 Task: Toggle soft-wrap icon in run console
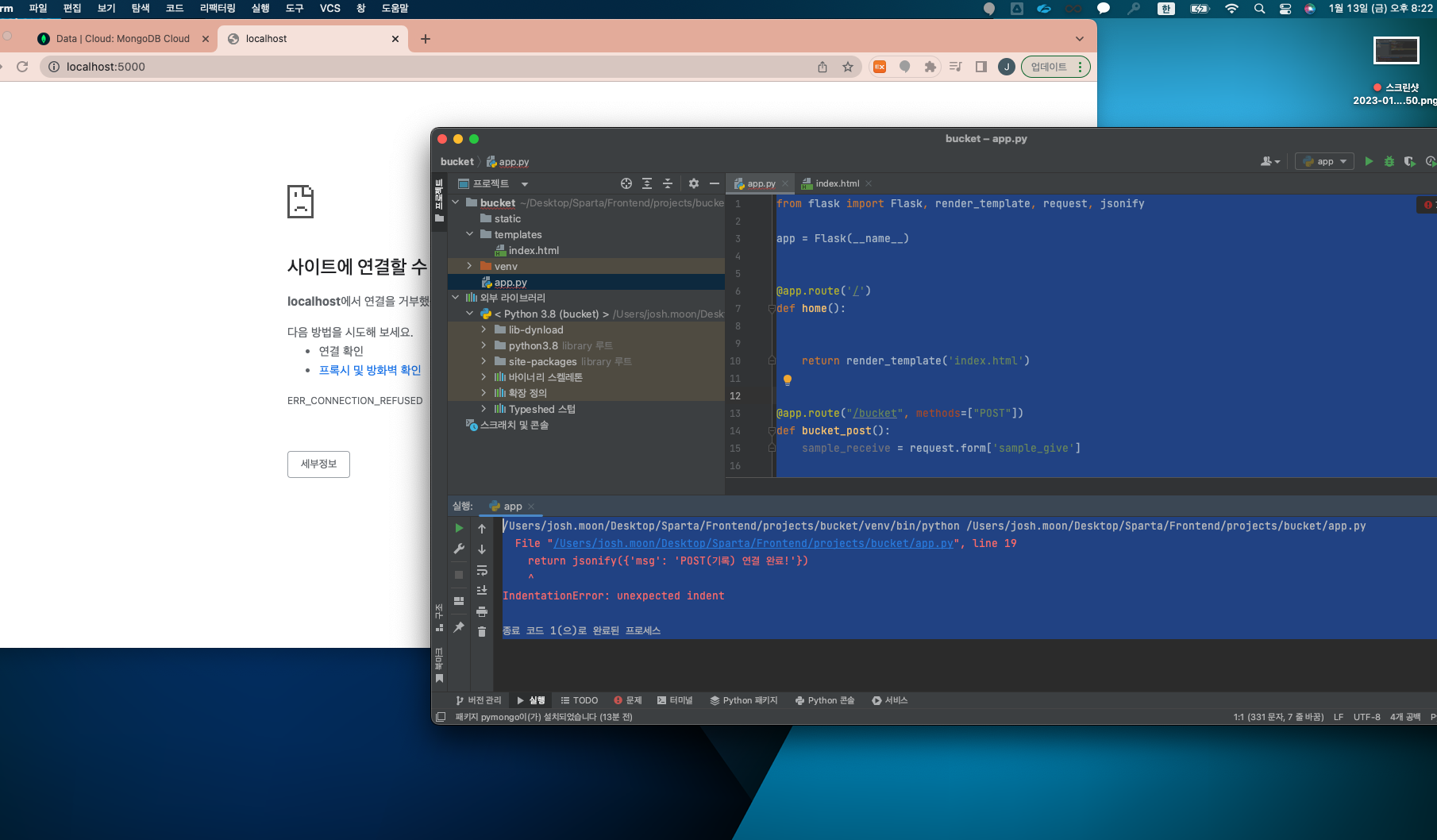coord(482,570)
